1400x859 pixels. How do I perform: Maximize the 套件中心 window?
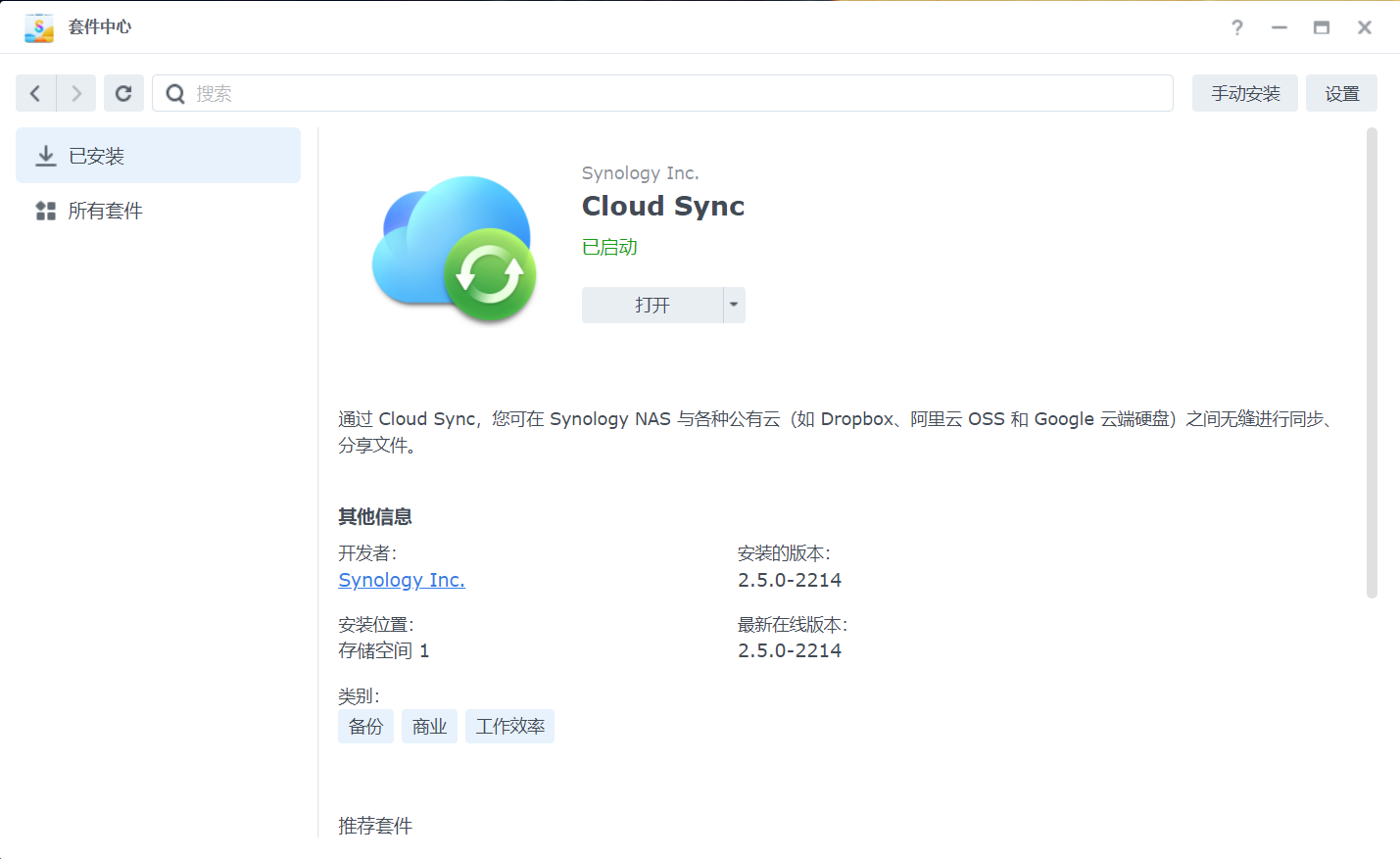tap(1322, 27)
